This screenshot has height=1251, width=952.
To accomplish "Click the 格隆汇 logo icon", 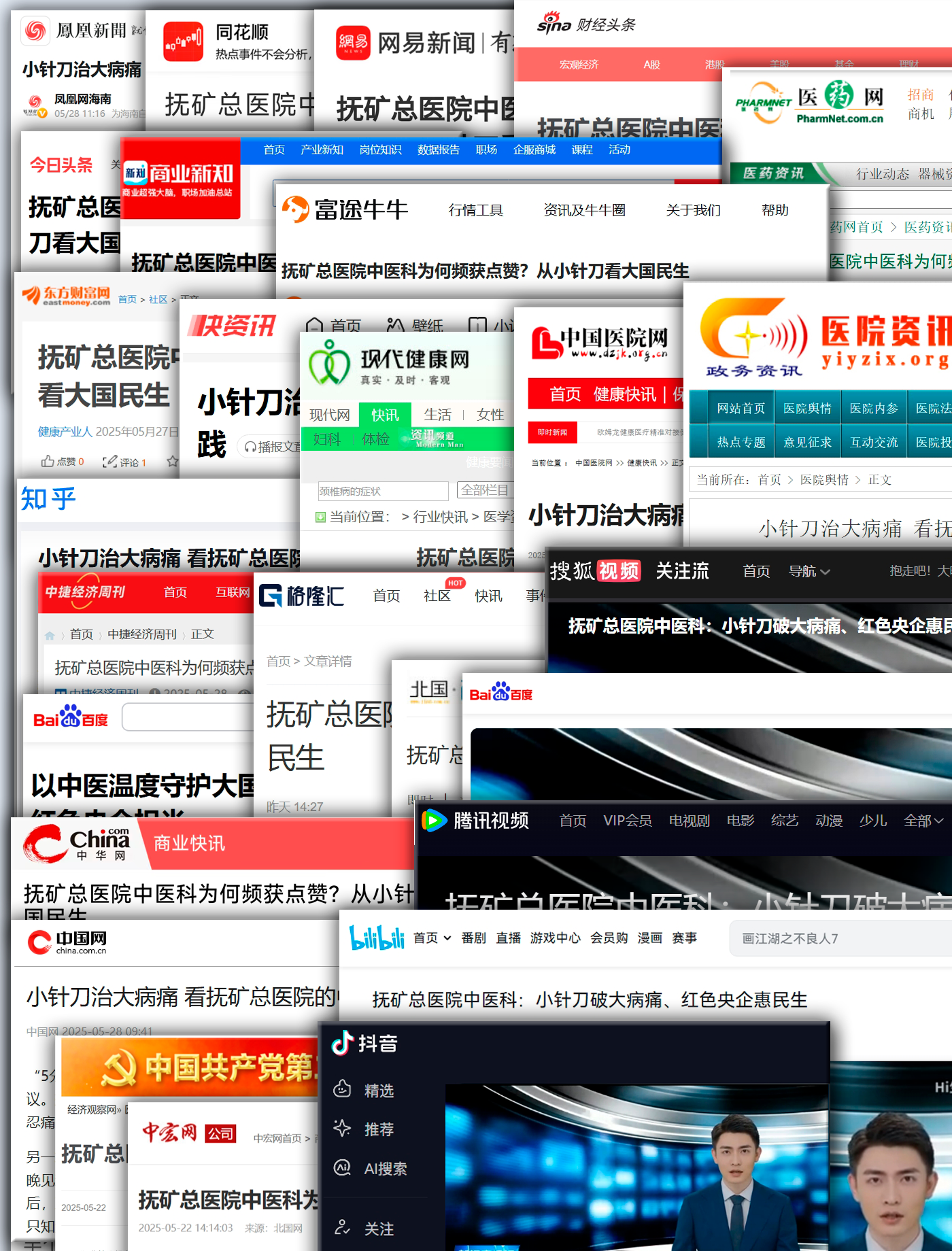I will click(x=271, y=596).
